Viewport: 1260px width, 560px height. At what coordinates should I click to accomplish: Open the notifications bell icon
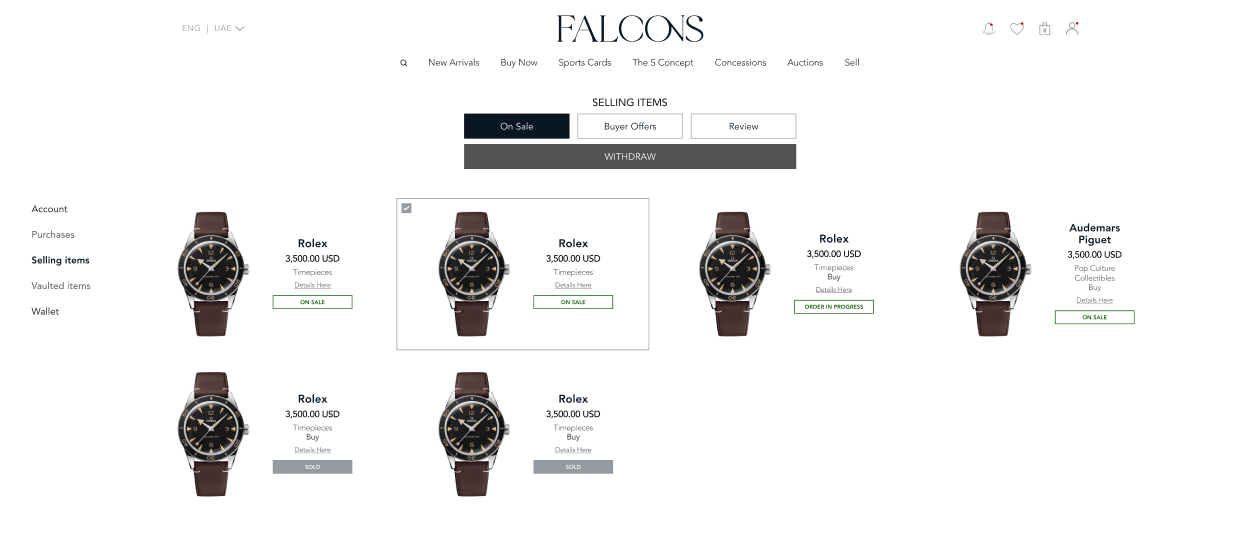click(989, 29)
